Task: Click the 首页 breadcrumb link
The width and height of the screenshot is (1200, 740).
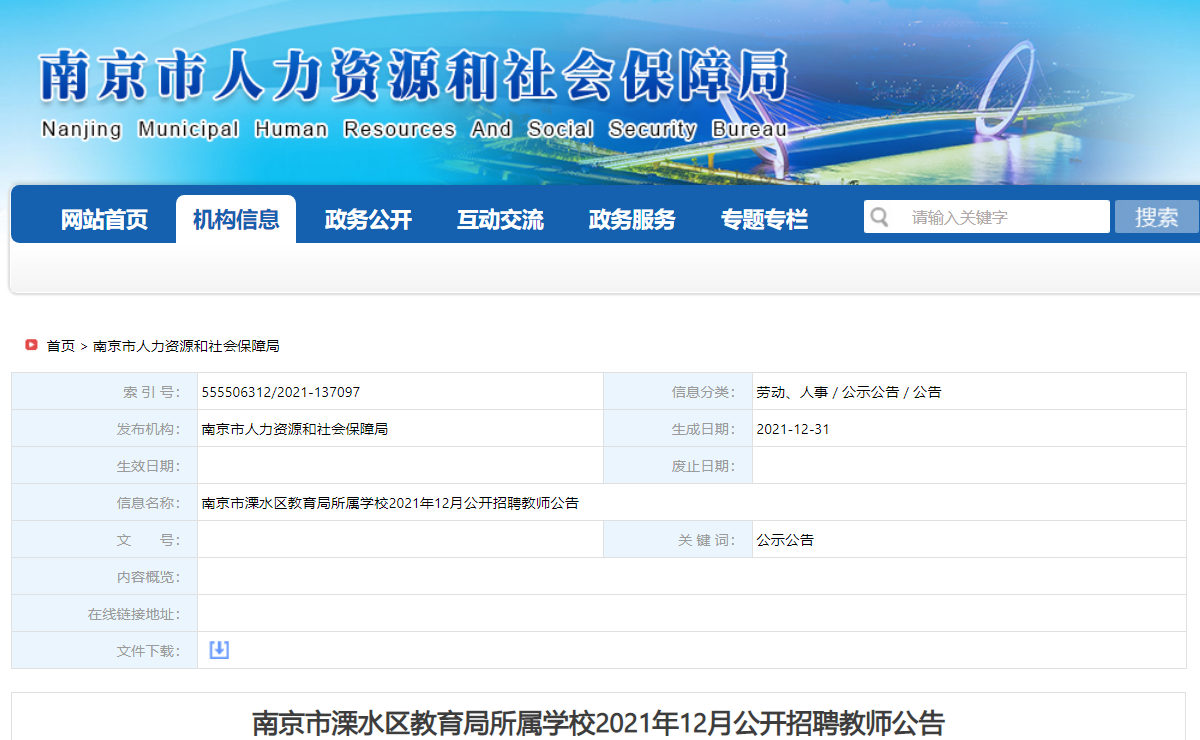Action: pyautogui.click(x=61, y=346)
